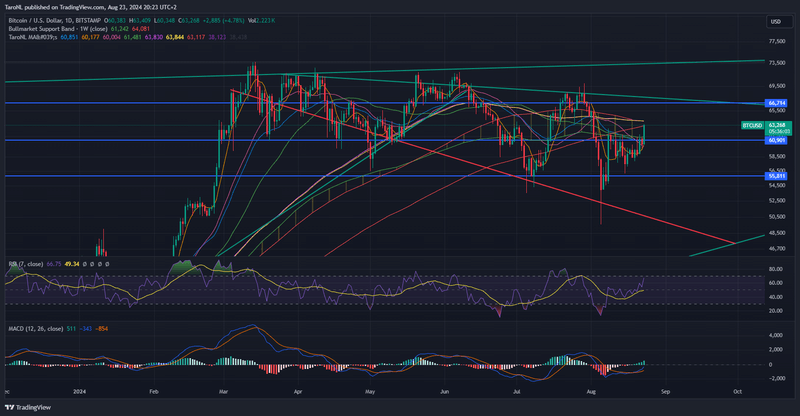This screenshot has height=416, width=800.
Task: Select the 60,901 horizontal line price label
Action: [777, 140]
